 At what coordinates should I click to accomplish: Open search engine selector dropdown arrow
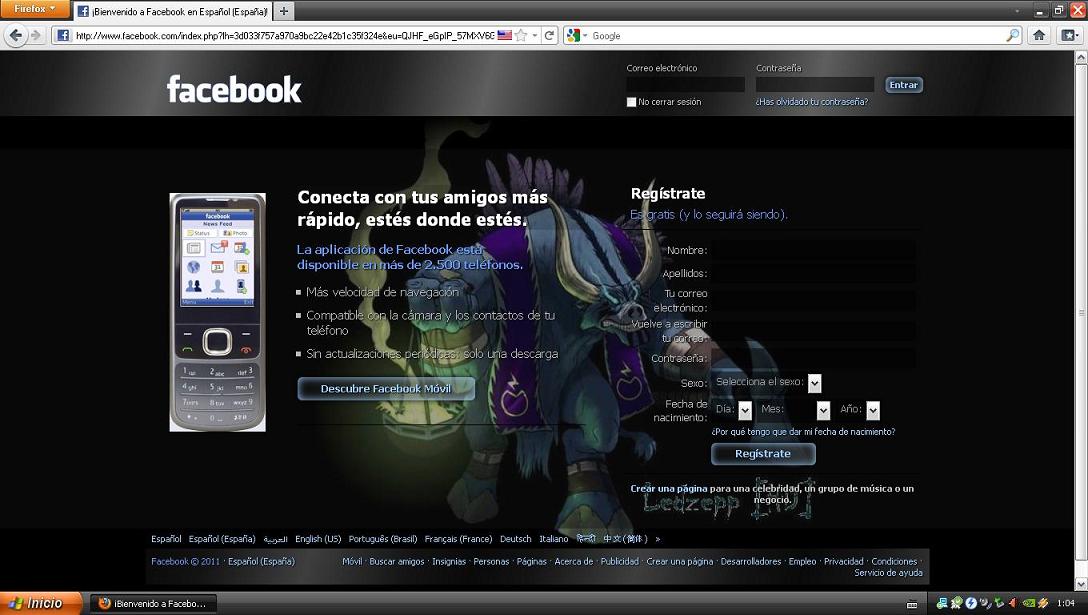point(585,35)
